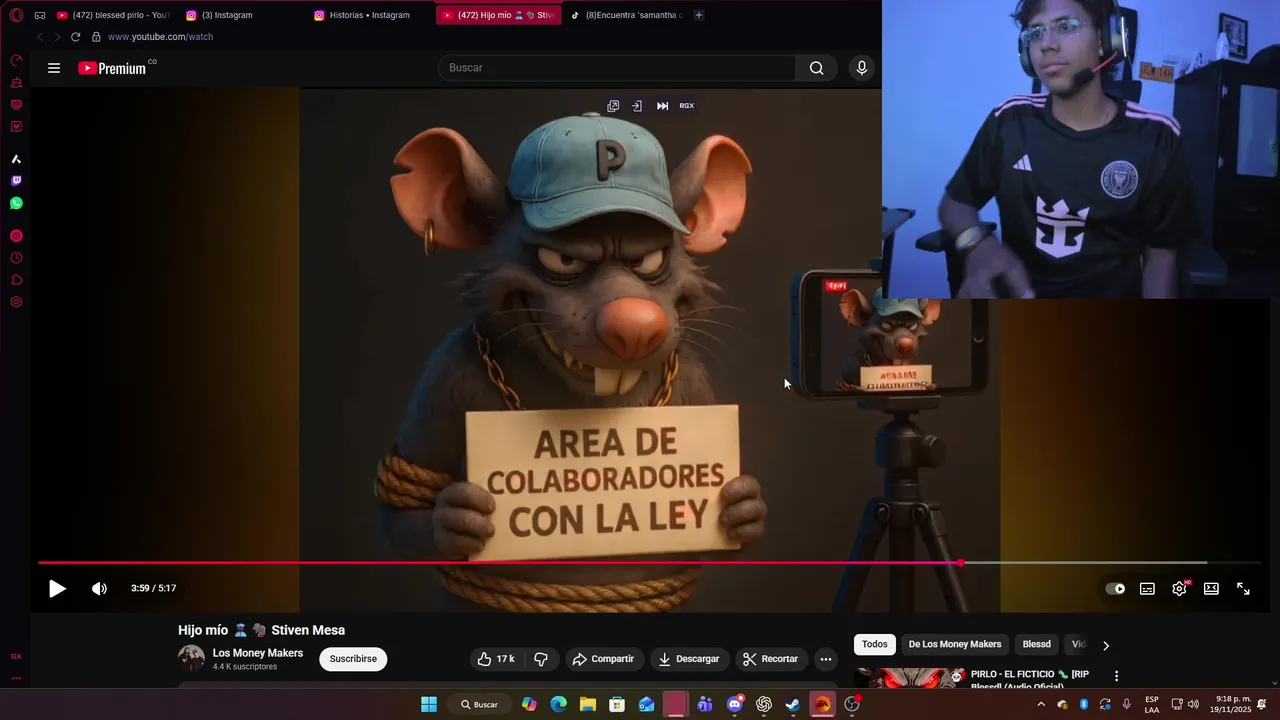Switch to Historias • Instagram tab
1280x720 pixels.
[x=369, y=15]
